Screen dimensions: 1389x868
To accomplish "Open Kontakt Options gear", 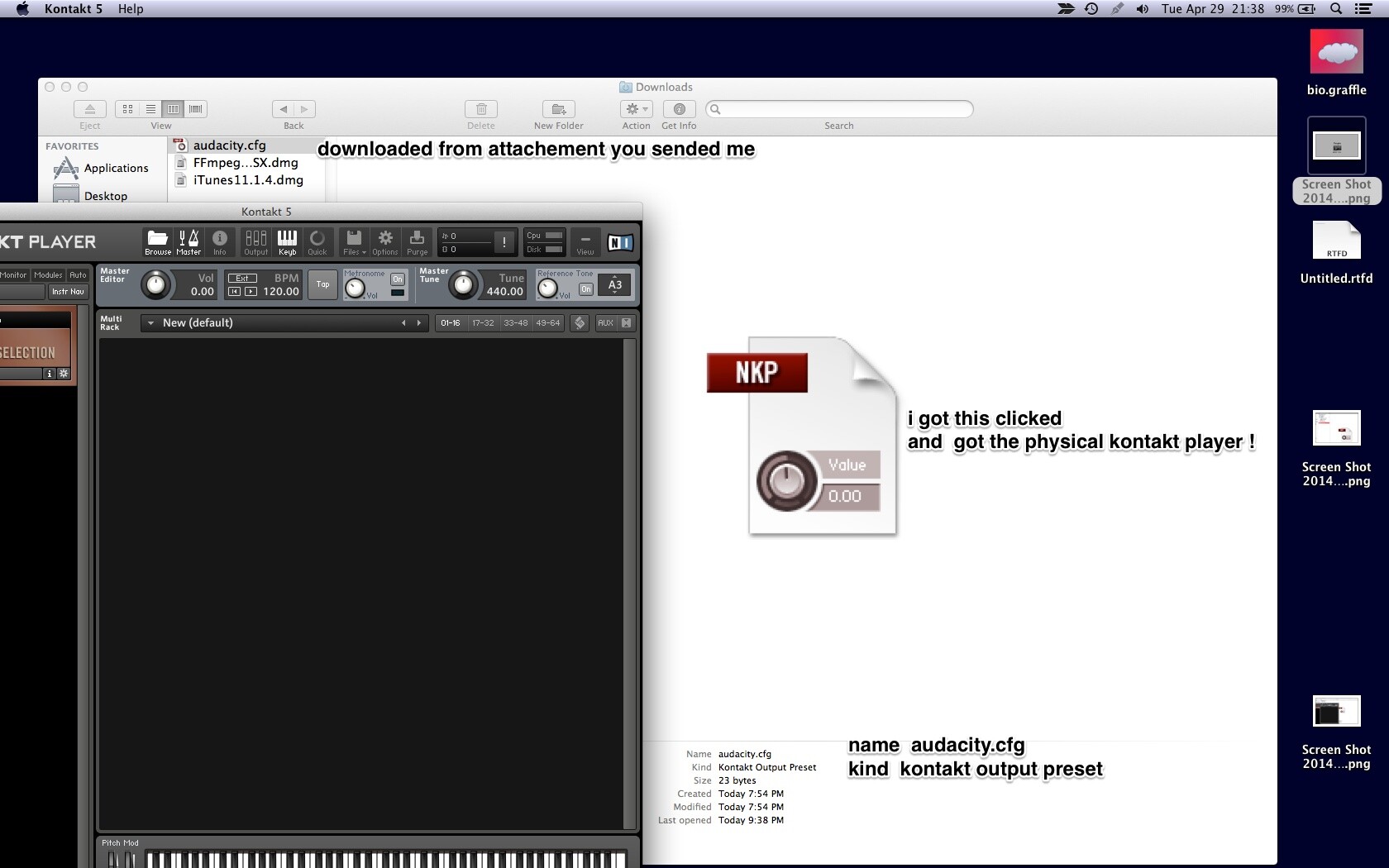I will [385, 241].
